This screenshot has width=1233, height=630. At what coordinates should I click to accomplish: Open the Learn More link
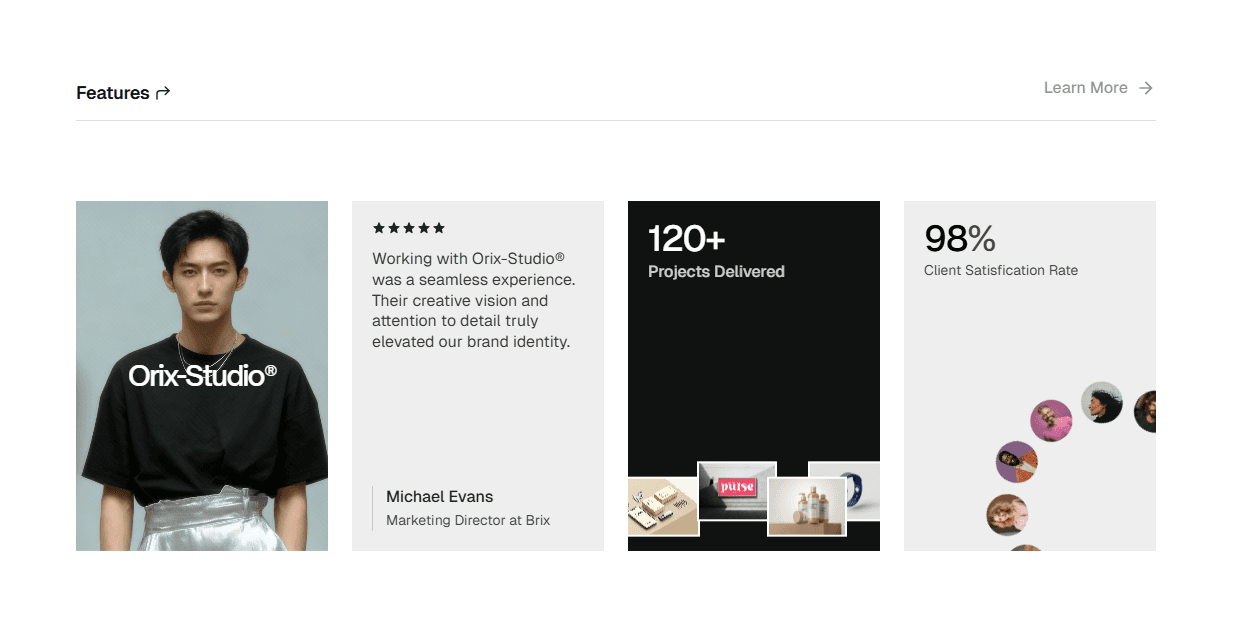pos(1098,88)
